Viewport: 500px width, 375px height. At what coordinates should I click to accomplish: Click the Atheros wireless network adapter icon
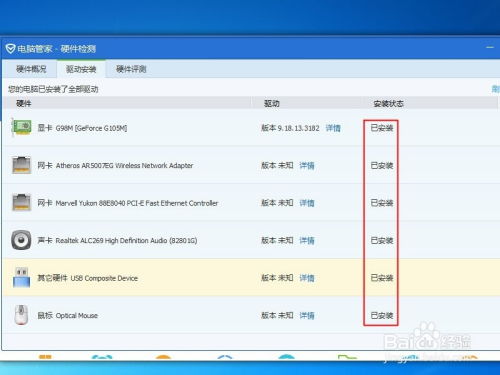point(21,165)
